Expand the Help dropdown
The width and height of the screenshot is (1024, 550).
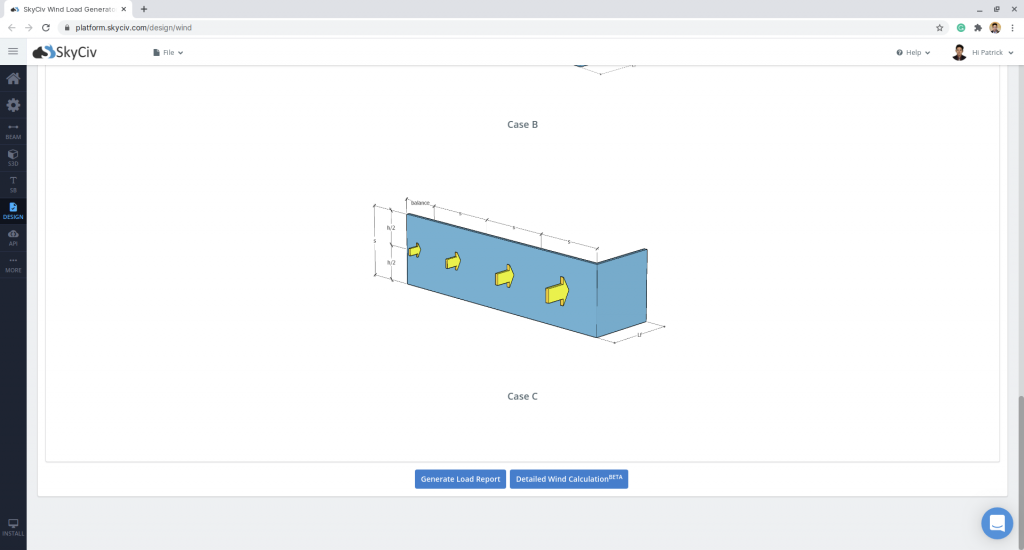(x=913, y=52)
